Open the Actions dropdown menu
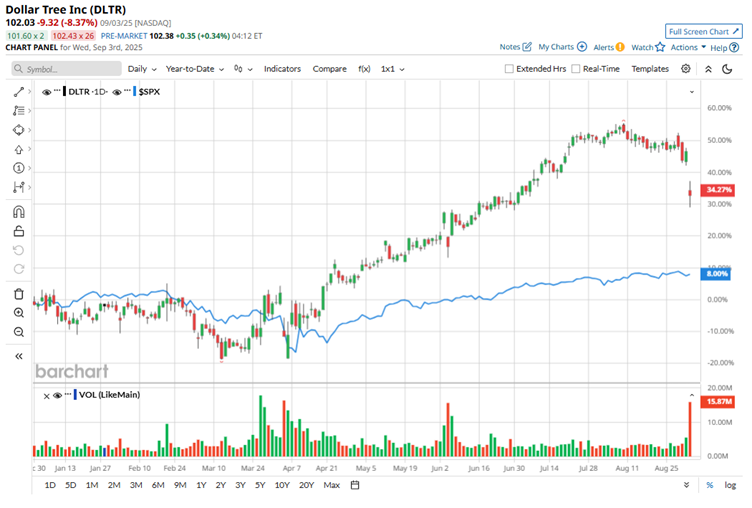The width and height of the screenshot is (752, 508). pyautogui.click(x=688, y=47)
